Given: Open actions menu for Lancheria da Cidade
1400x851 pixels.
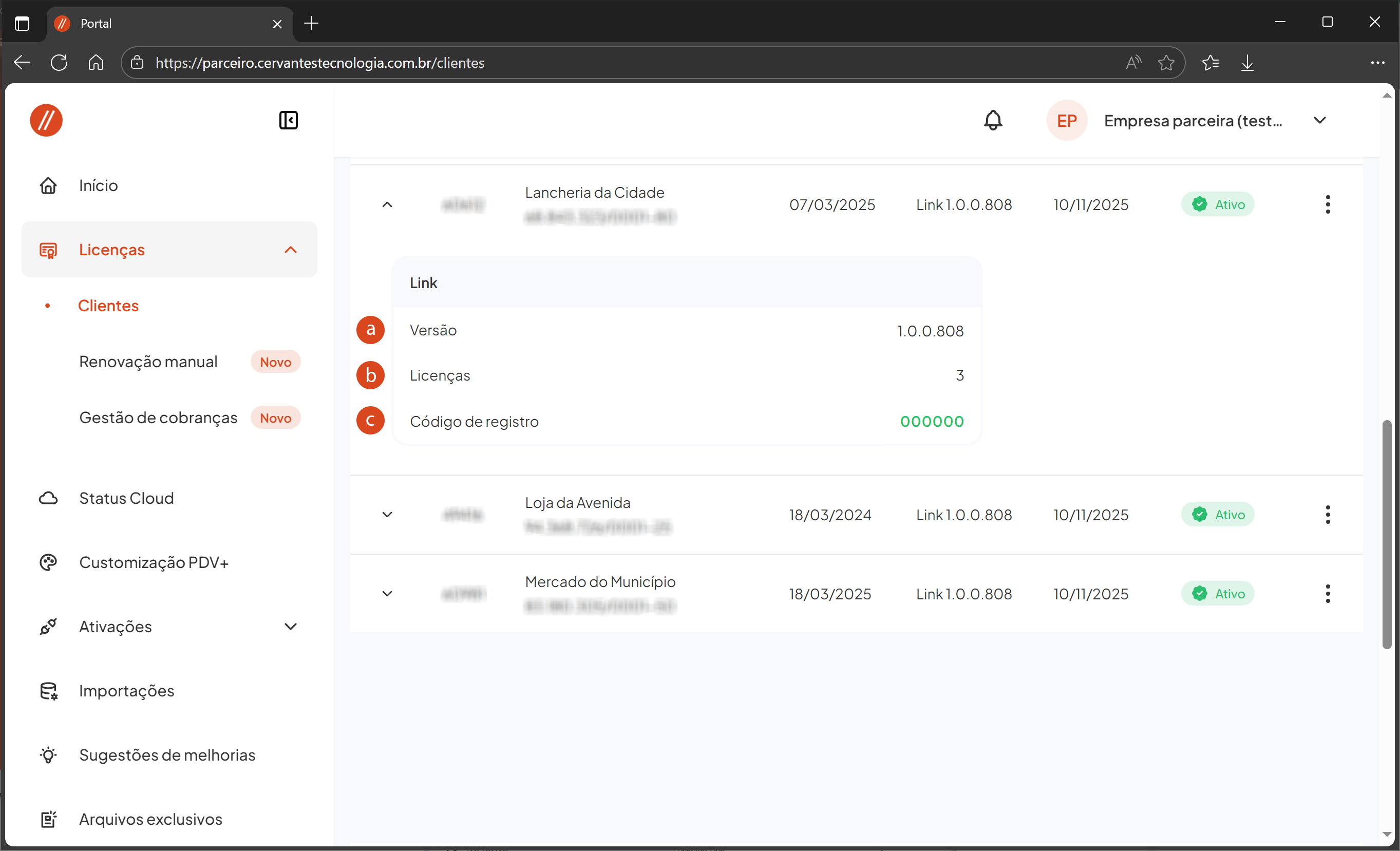Looking at the screenshot, I should pos(1327,204).
